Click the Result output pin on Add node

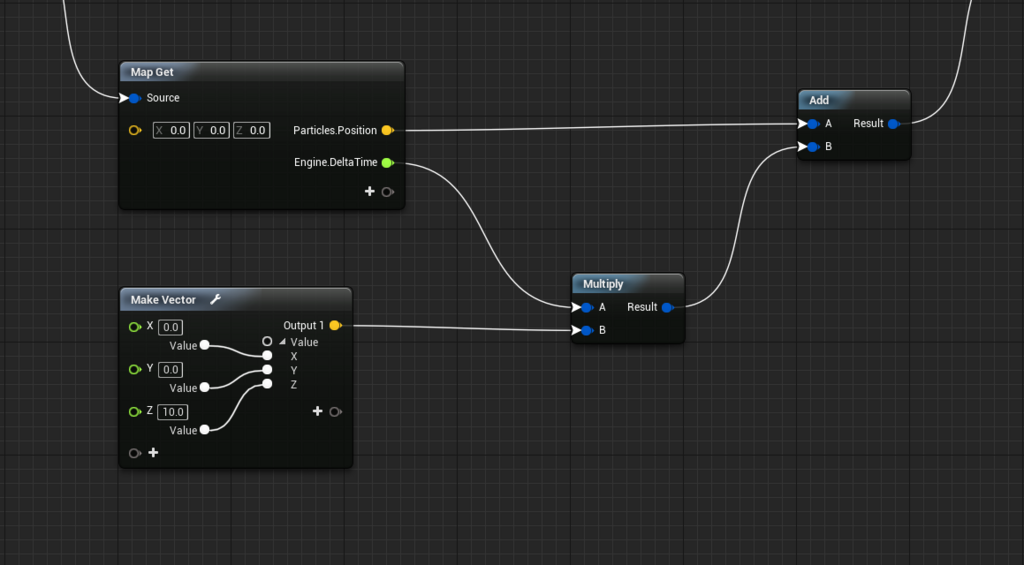coord(894,123)
